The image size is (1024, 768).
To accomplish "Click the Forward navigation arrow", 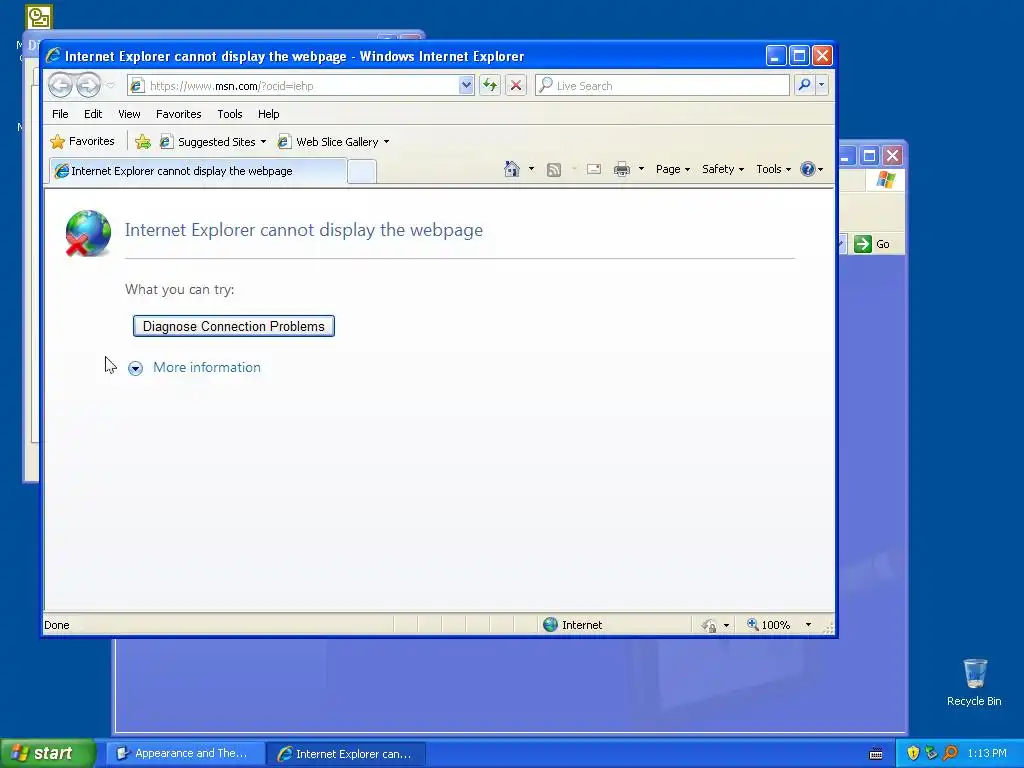I will coord(88,85).
